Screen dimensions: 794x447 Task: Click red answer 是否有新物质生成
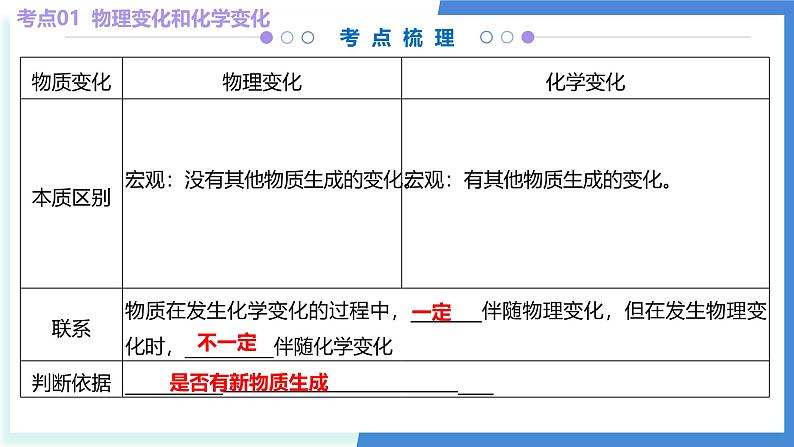[249, 382]
